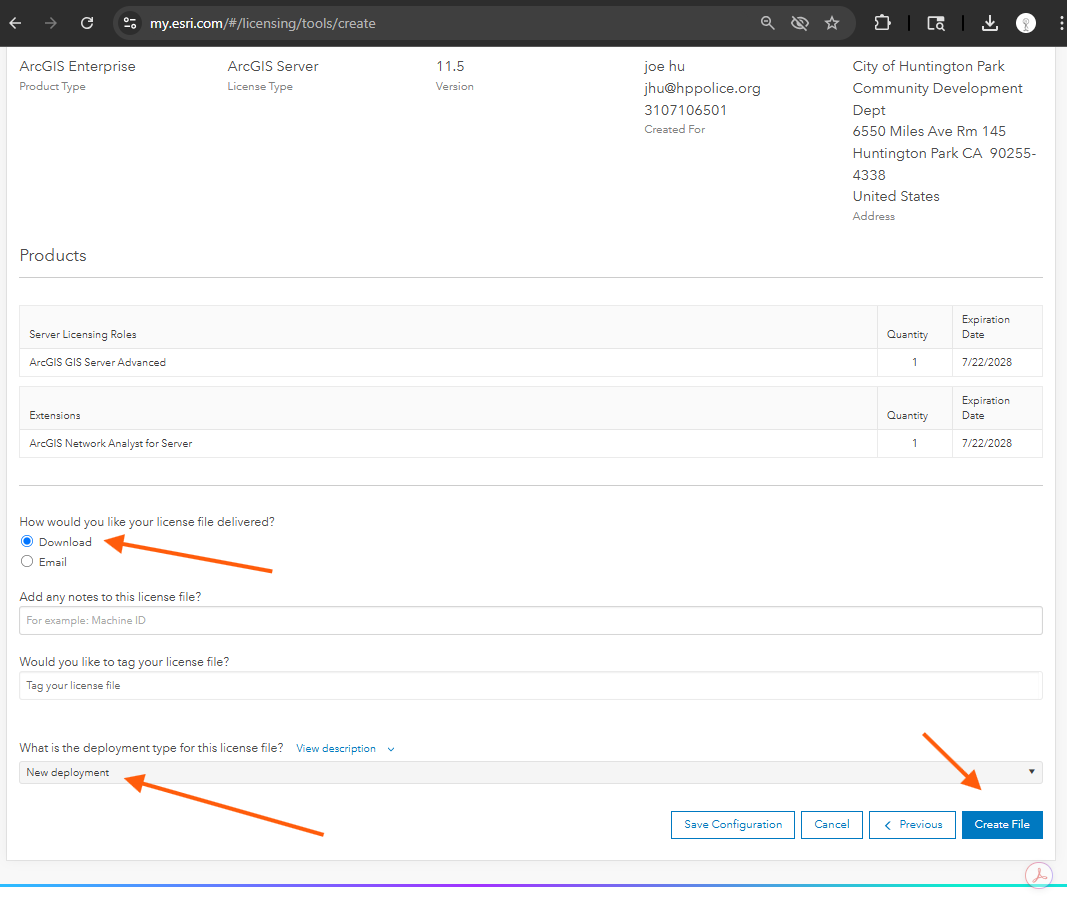Image resolution: width=1067 pixels, height=897 pixels.
Task: Select the Email delivery option
Action: point(27,562)
